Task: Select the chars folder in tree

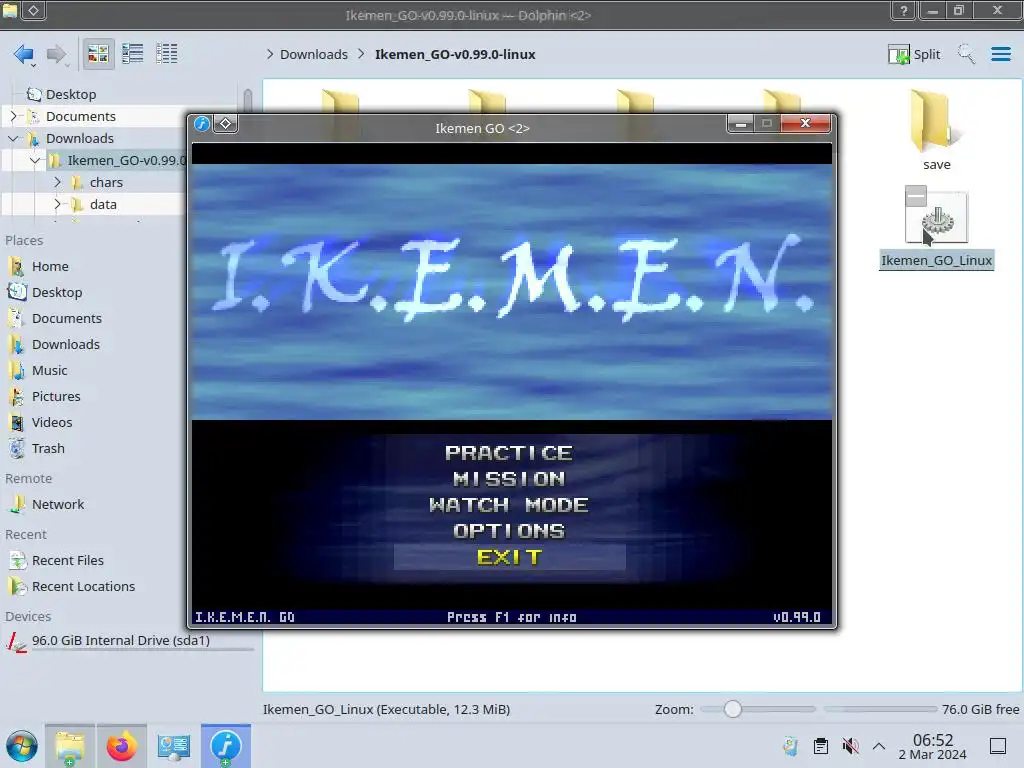Action: 106,182
